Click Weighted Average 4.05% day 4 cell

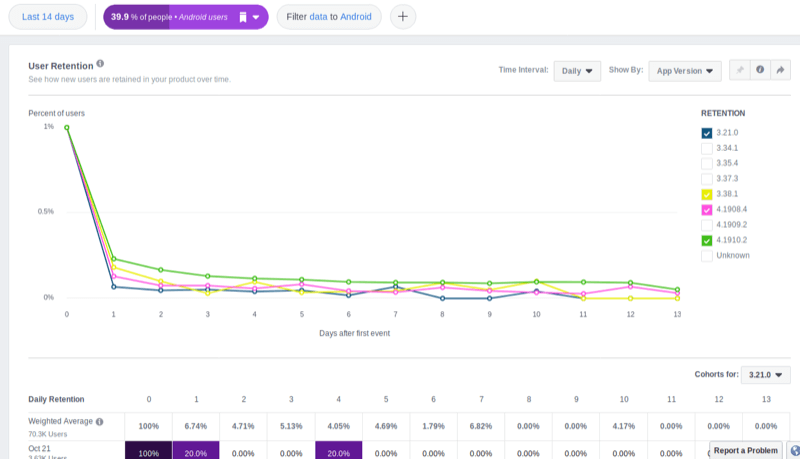[x=338, y=426]
